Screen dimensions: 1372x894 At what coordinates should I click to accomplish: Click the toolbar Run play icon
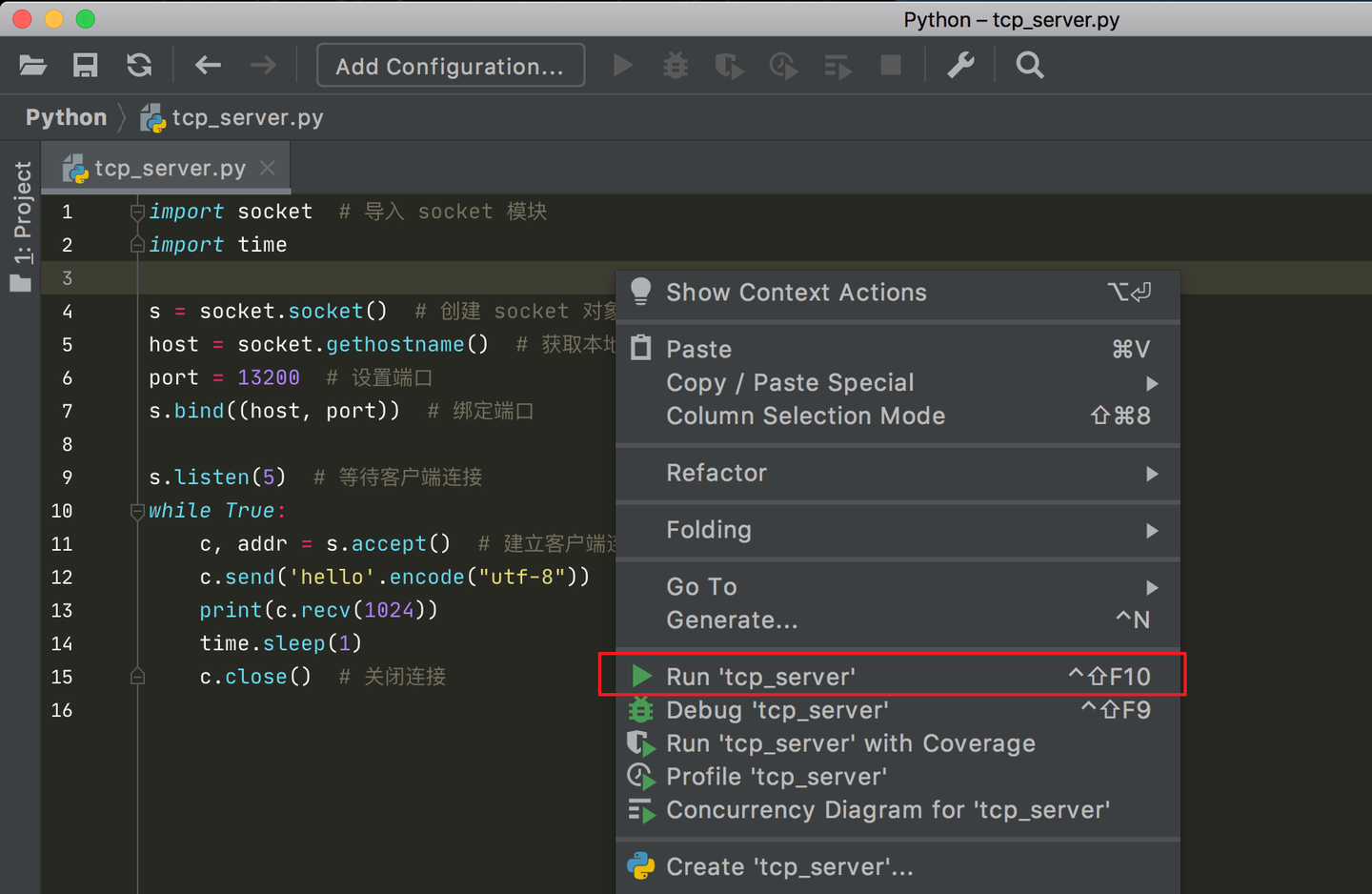click(623, 65)
